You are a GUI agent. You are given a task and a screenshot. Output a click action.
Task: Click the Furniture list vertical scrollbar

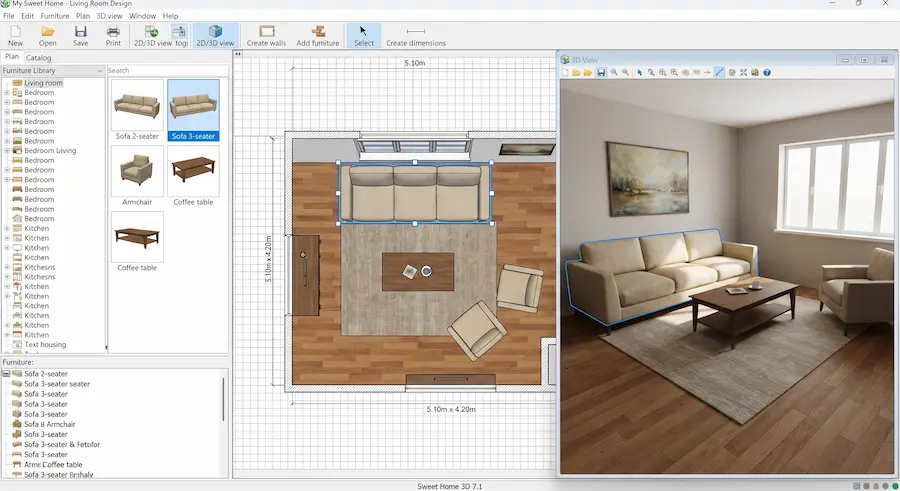point(223,400)
